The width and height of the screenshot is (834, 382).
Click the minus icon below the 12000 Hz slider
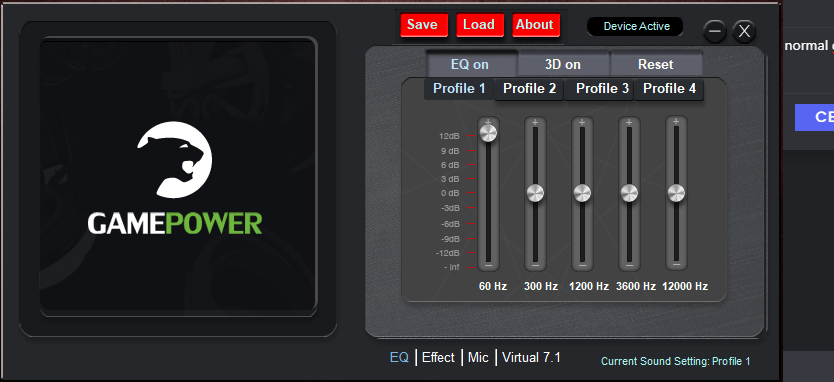[x=677, y=264]
